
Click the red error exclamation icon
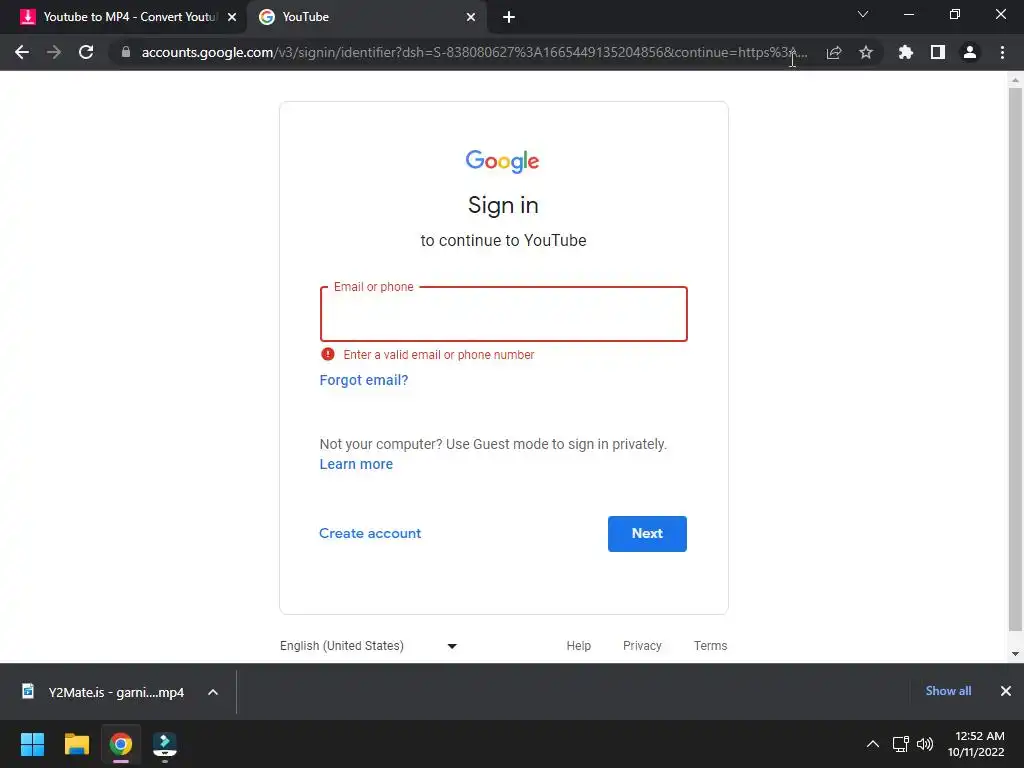coord(328,355)
